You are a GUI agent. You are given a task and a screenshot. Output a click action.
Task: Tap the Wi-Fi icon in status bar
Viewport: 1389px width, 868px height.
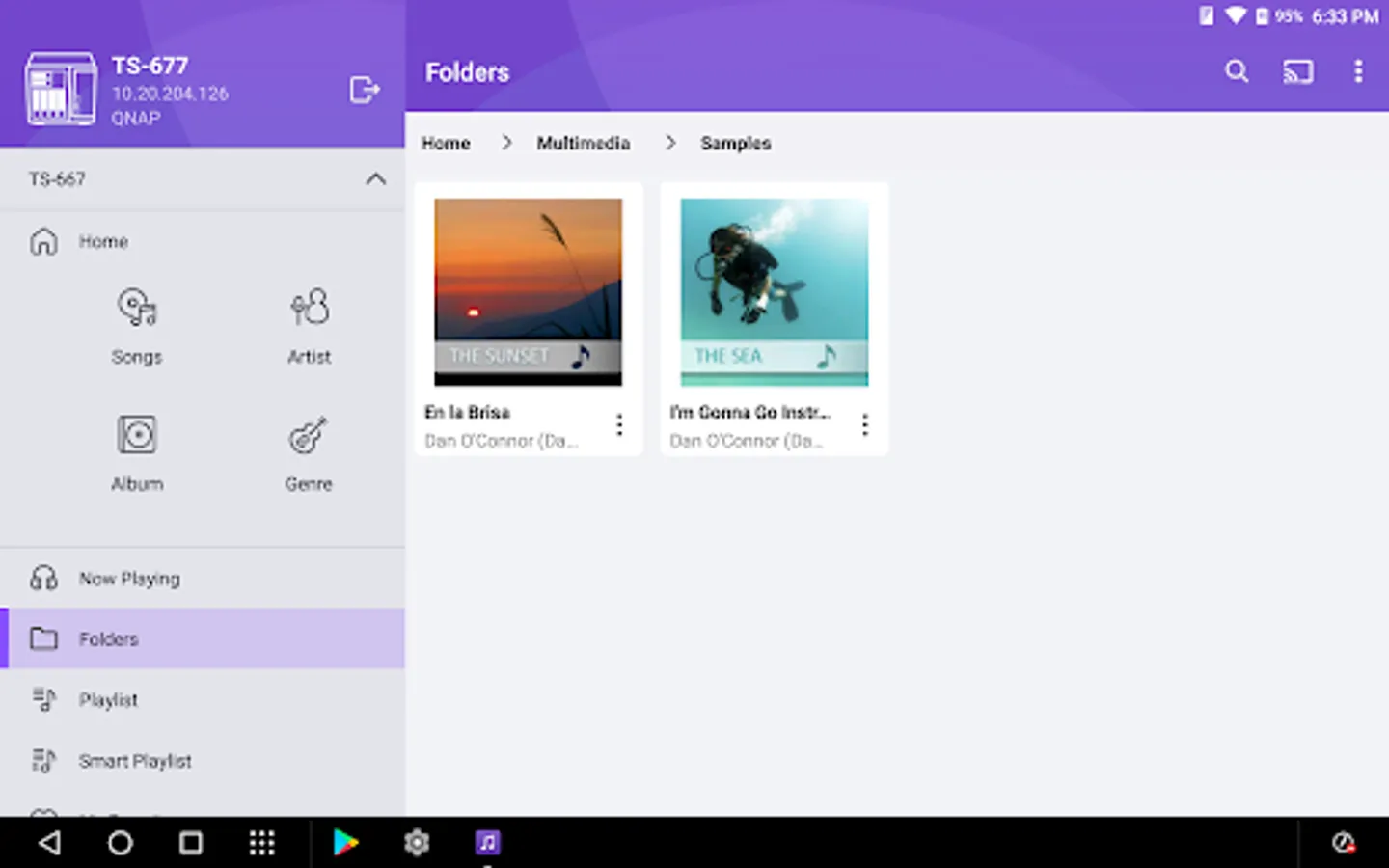pos(1235,15)
